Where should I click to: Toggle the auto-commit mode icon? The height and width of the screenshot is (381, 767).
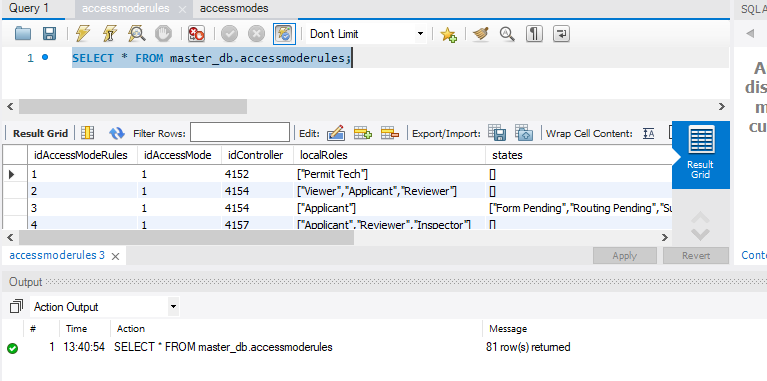pyautogui.click(x=284, y=34)
